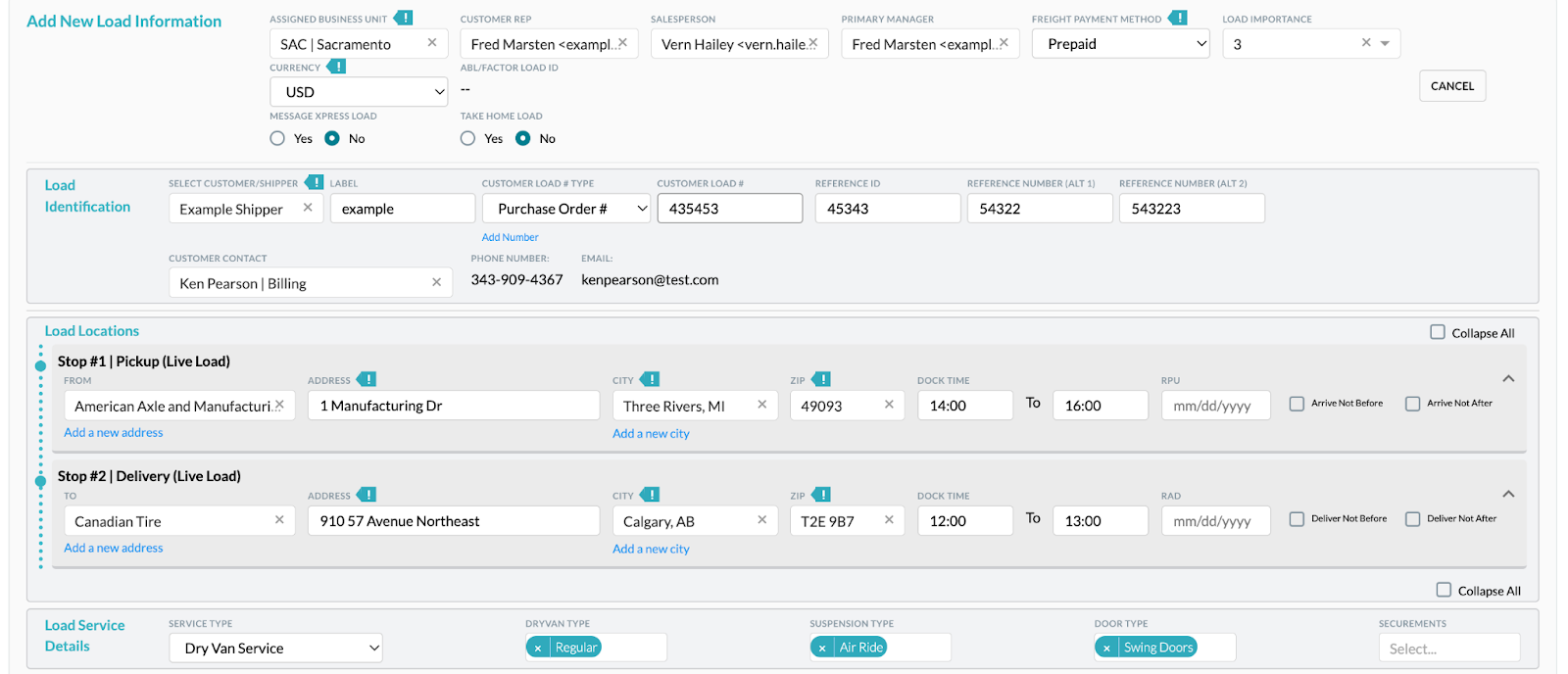This screenshot has height=674, width=1568.
Task: Open Freight Payment Method Prepaid dropdown
Action: tap(1121, 44)
